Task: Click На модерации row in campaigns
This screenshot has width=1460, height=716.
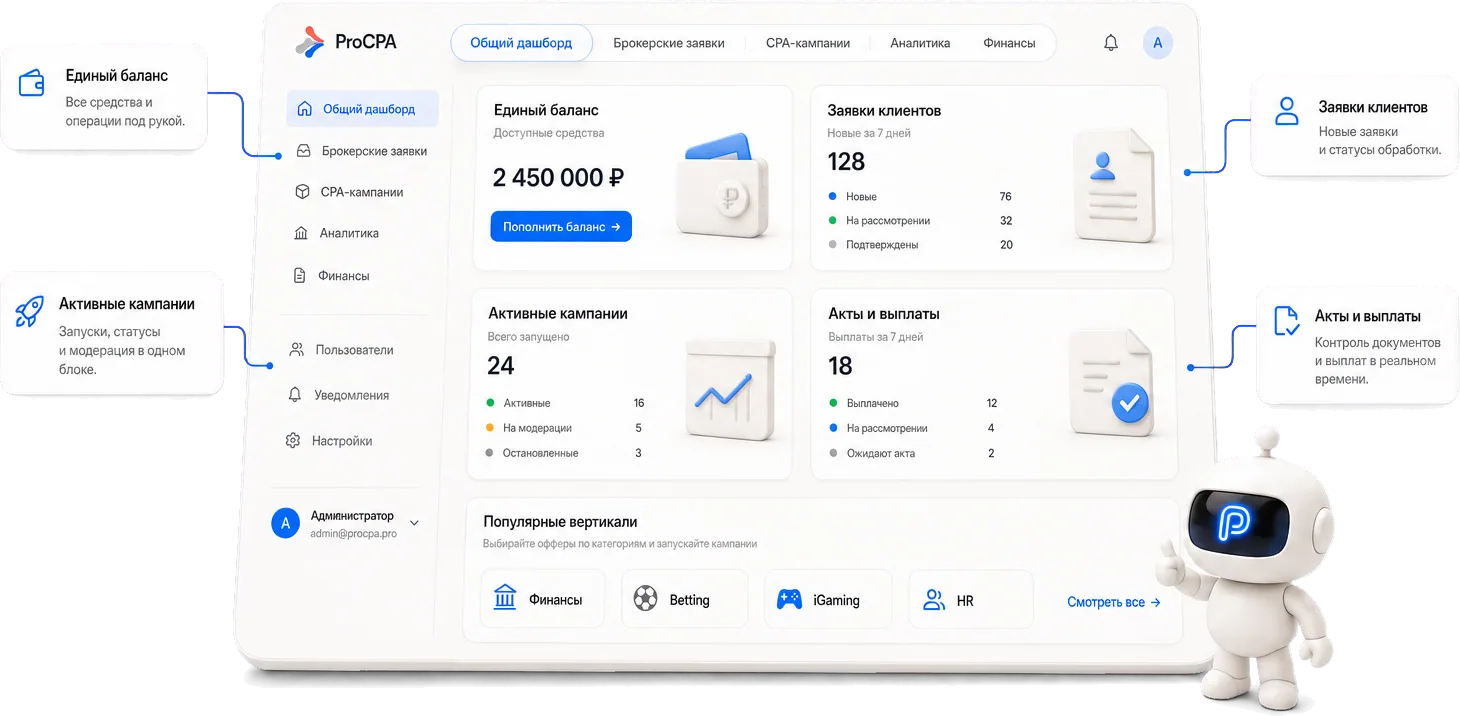Action: pos(565,428)
